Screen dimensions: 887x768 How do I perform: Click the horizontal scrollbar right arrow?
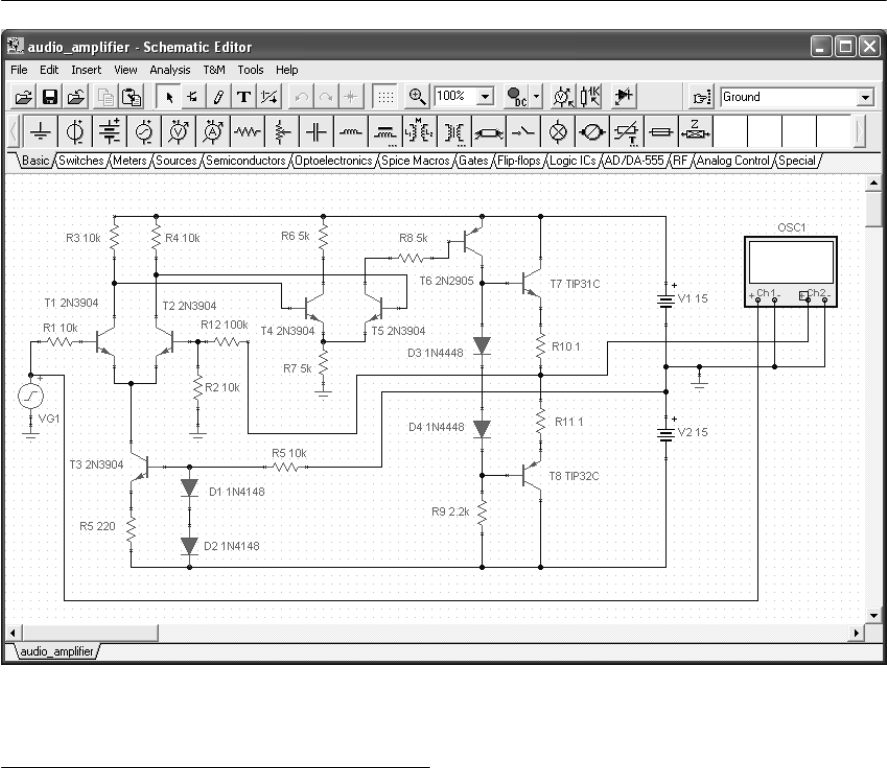click(x=856, y=633)
